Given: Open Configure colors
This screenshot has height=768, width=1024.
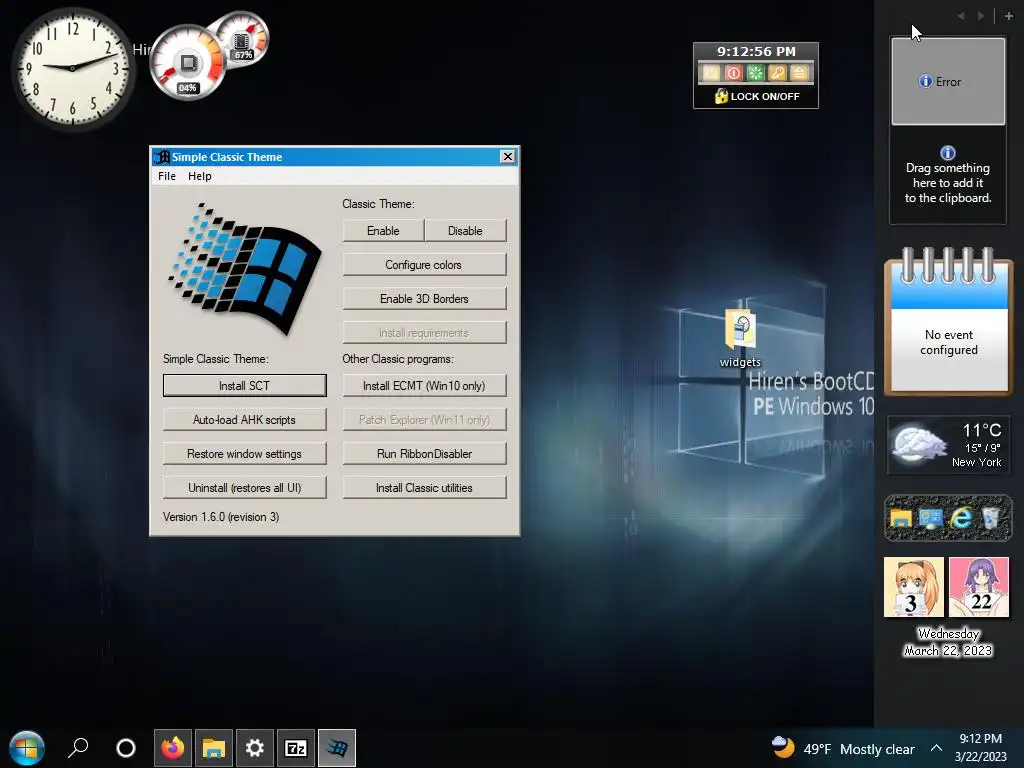Looking at the screenshot, I should (x=424, y=264).
